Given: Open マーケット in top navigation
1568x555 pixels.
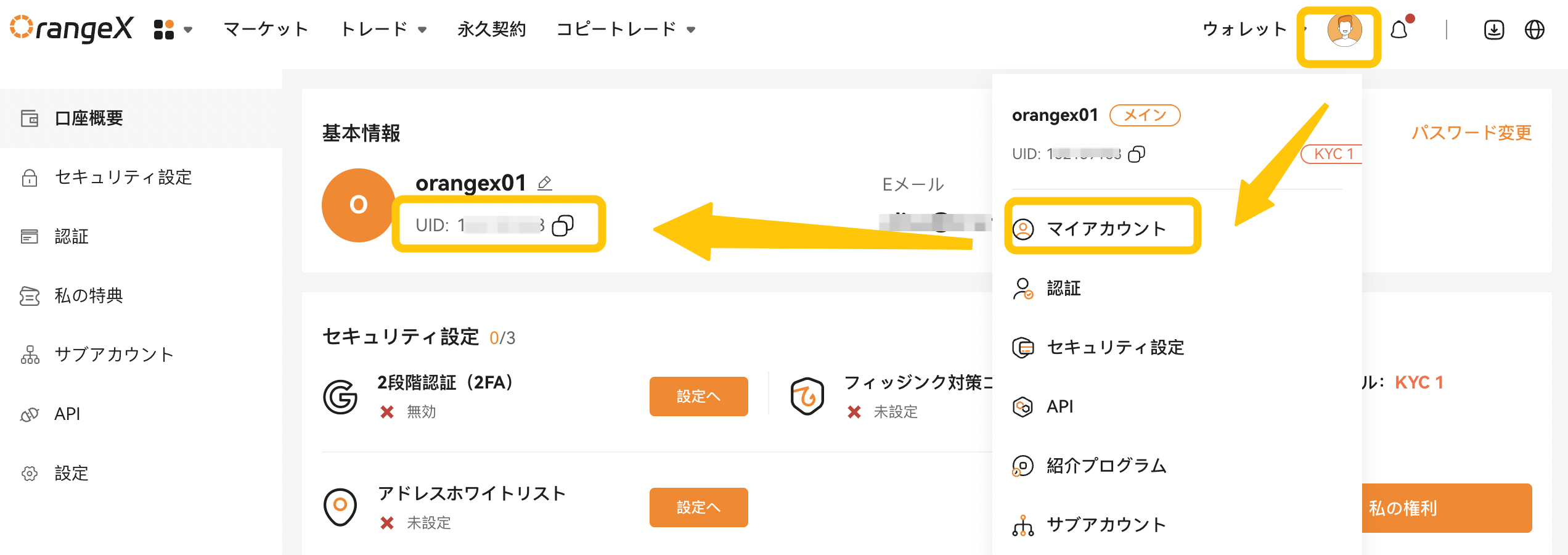Looking at the screenshot, I should pos(266,29).
